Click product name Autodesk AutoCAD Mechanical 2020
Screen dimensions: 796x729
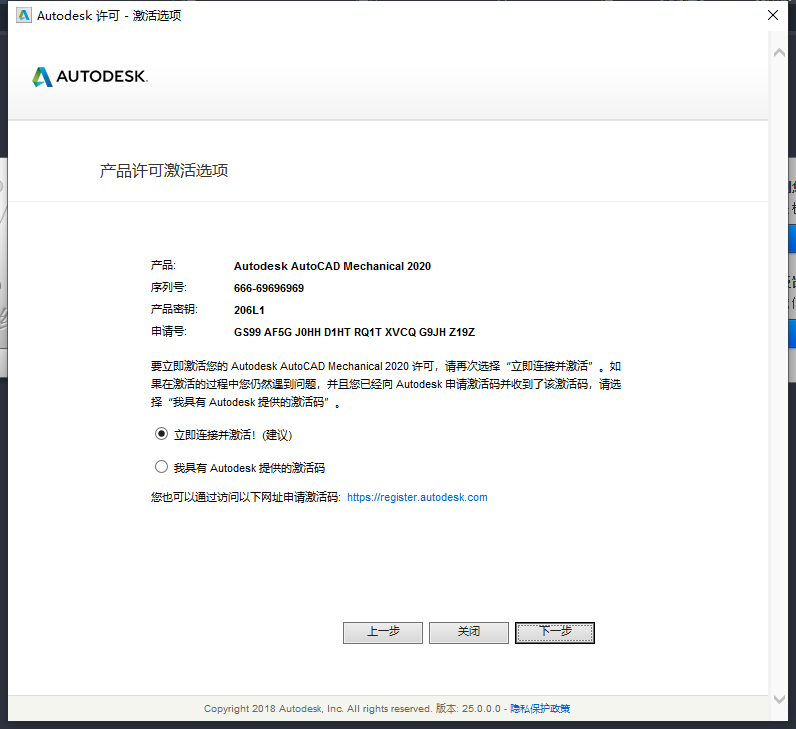[332, 267]
